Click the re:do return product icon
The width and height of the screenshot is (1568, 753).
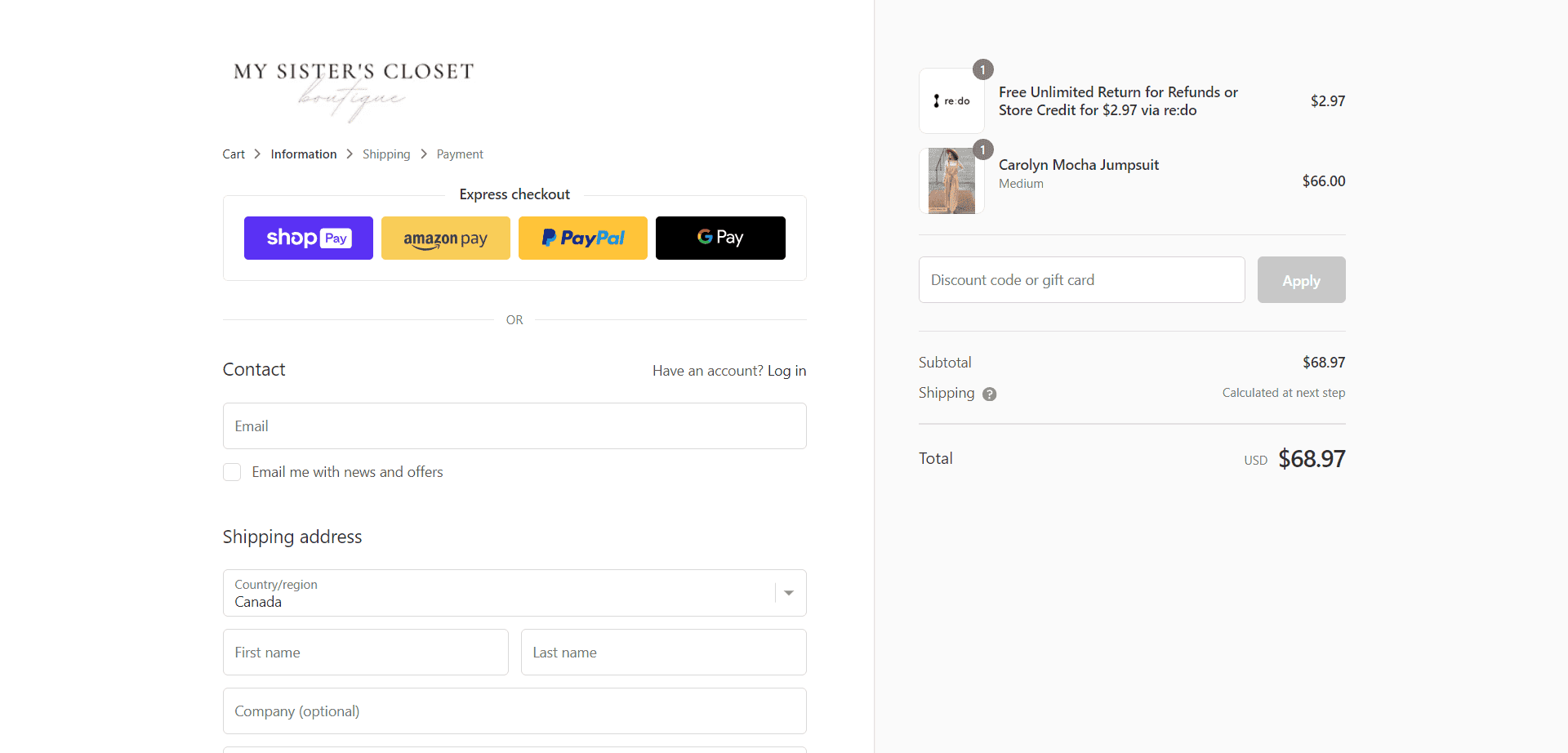coord(951,100)
